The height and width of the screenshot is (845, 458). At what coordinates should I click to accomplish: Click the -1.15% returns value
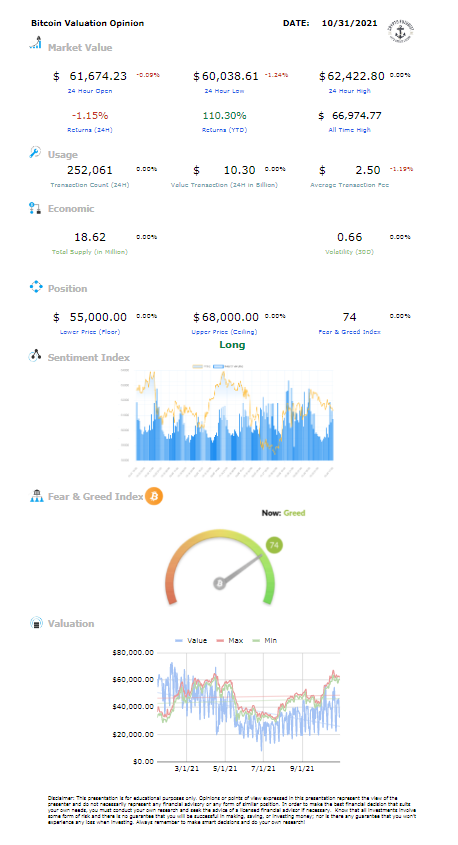[x=90, y=115]
